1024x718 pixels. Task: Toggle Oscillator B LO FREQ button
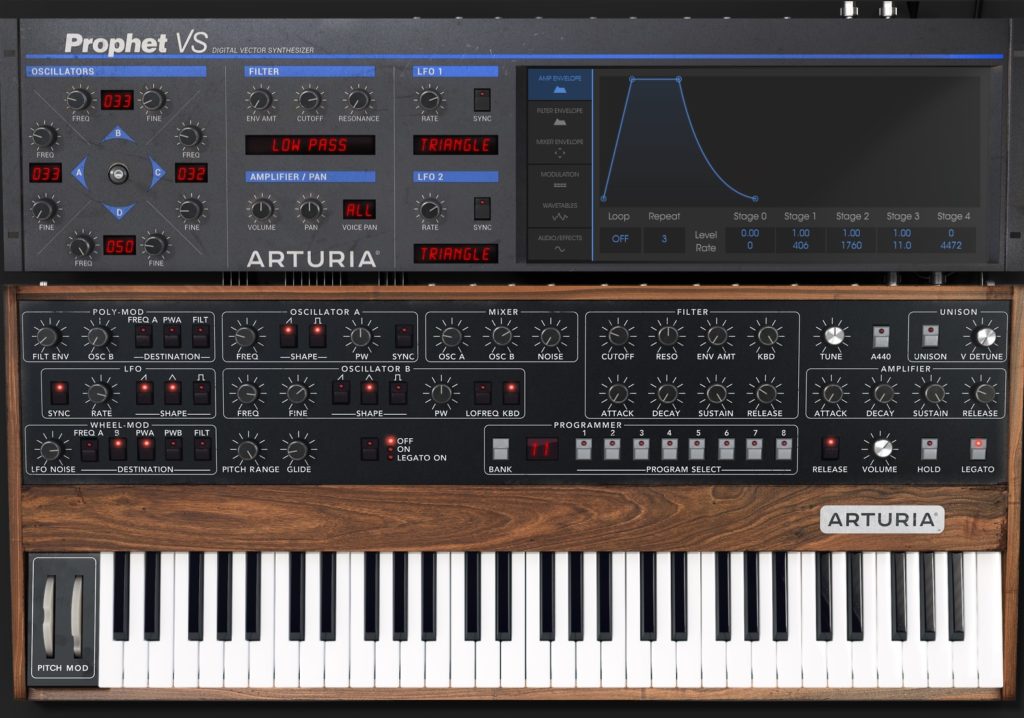tap(483, 392)
